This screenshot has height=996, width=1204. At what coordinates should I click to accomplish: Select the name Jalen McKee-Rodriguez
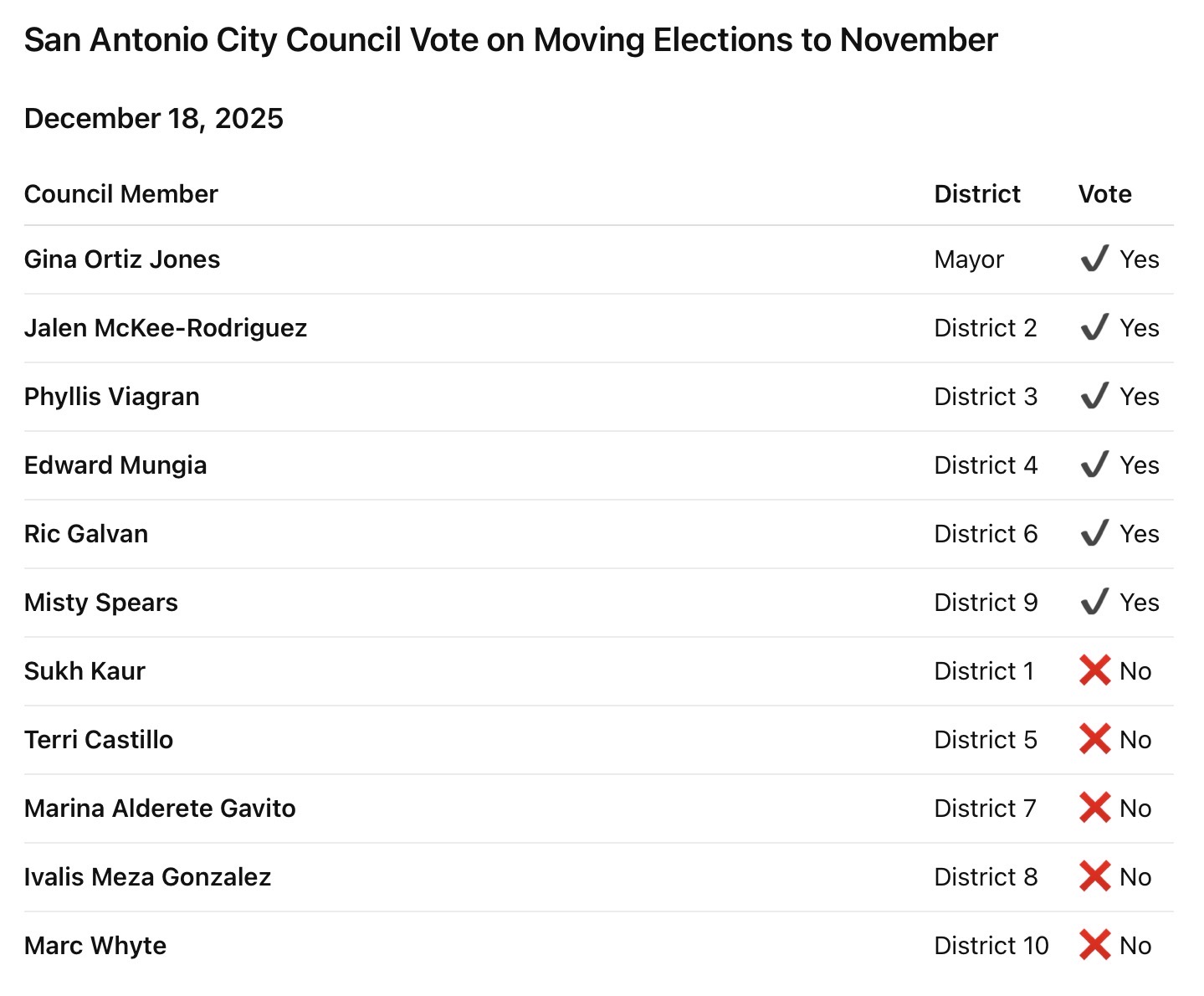(166, 328)
